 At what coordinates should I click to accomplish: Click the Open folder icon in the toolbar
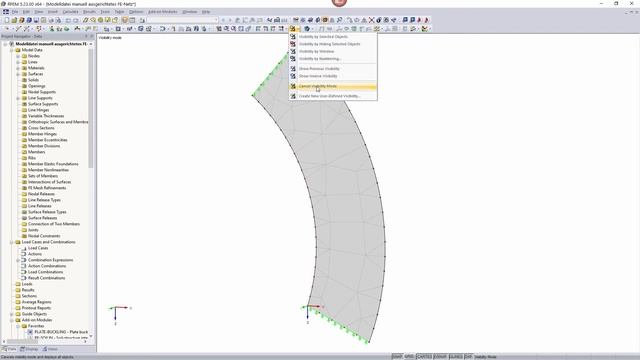(14, 20)
